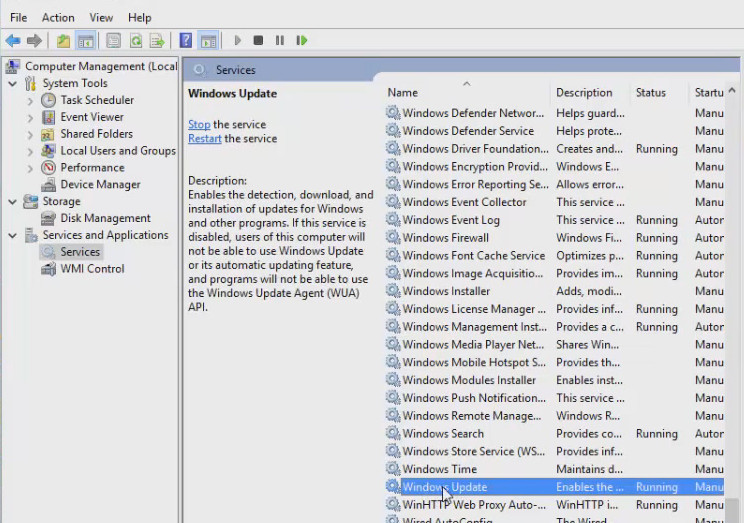This screenshot has width=744, height=523.
Task: Select the Windows Firewall service
Action: [554, 238]
